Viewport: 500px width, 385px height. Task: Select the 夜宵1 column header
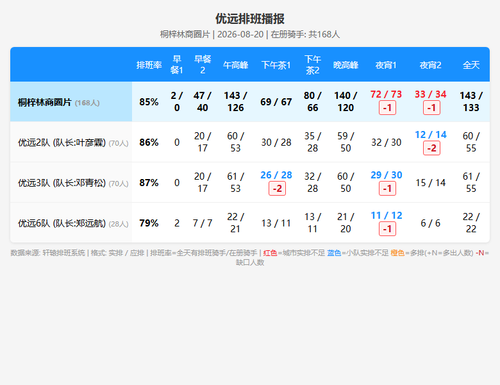386,65
